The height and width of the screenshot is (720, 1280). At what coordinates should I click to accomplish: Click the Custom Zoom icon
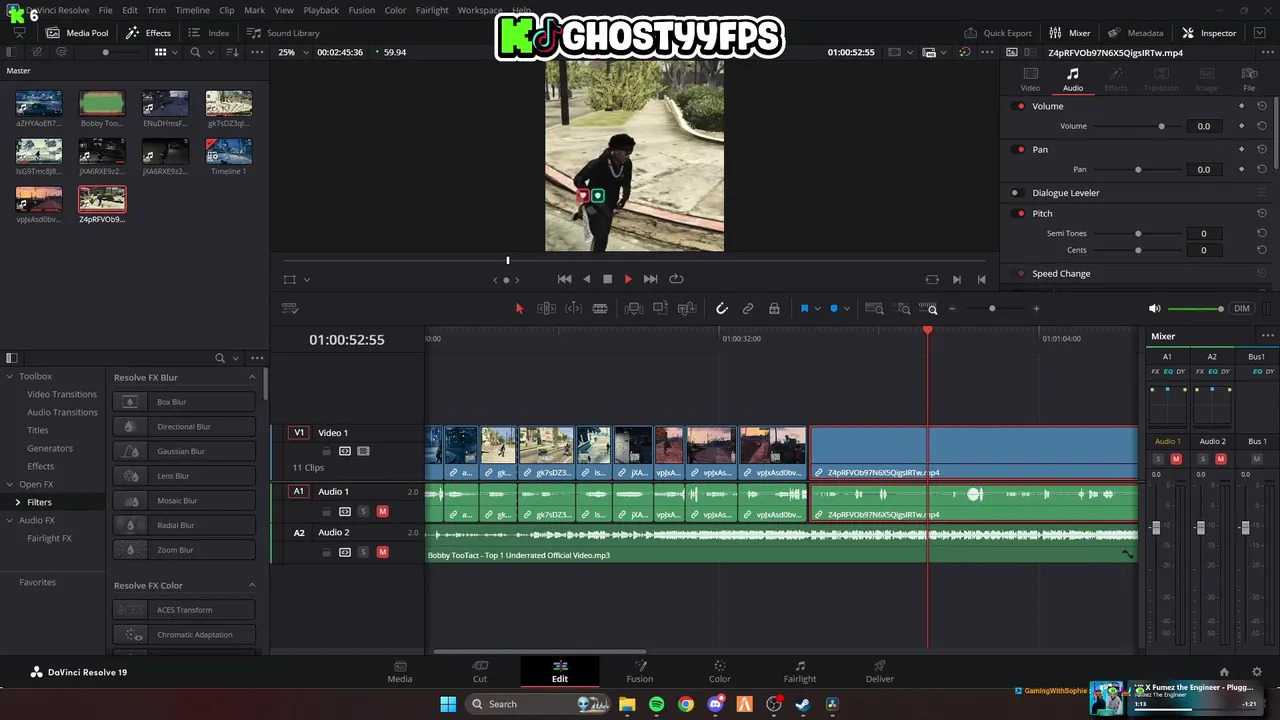tap(929, 309)
